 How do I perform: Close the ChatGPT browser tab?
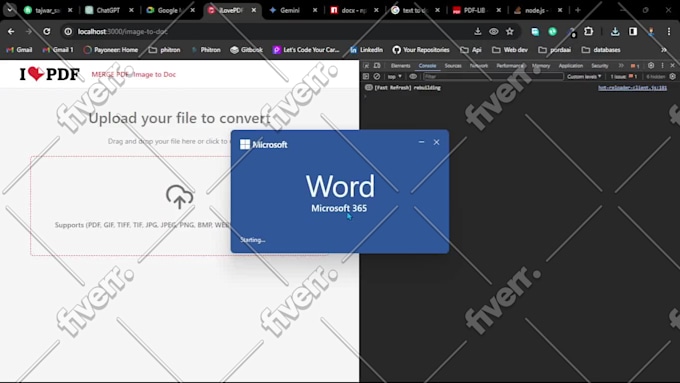pos(131,10)
